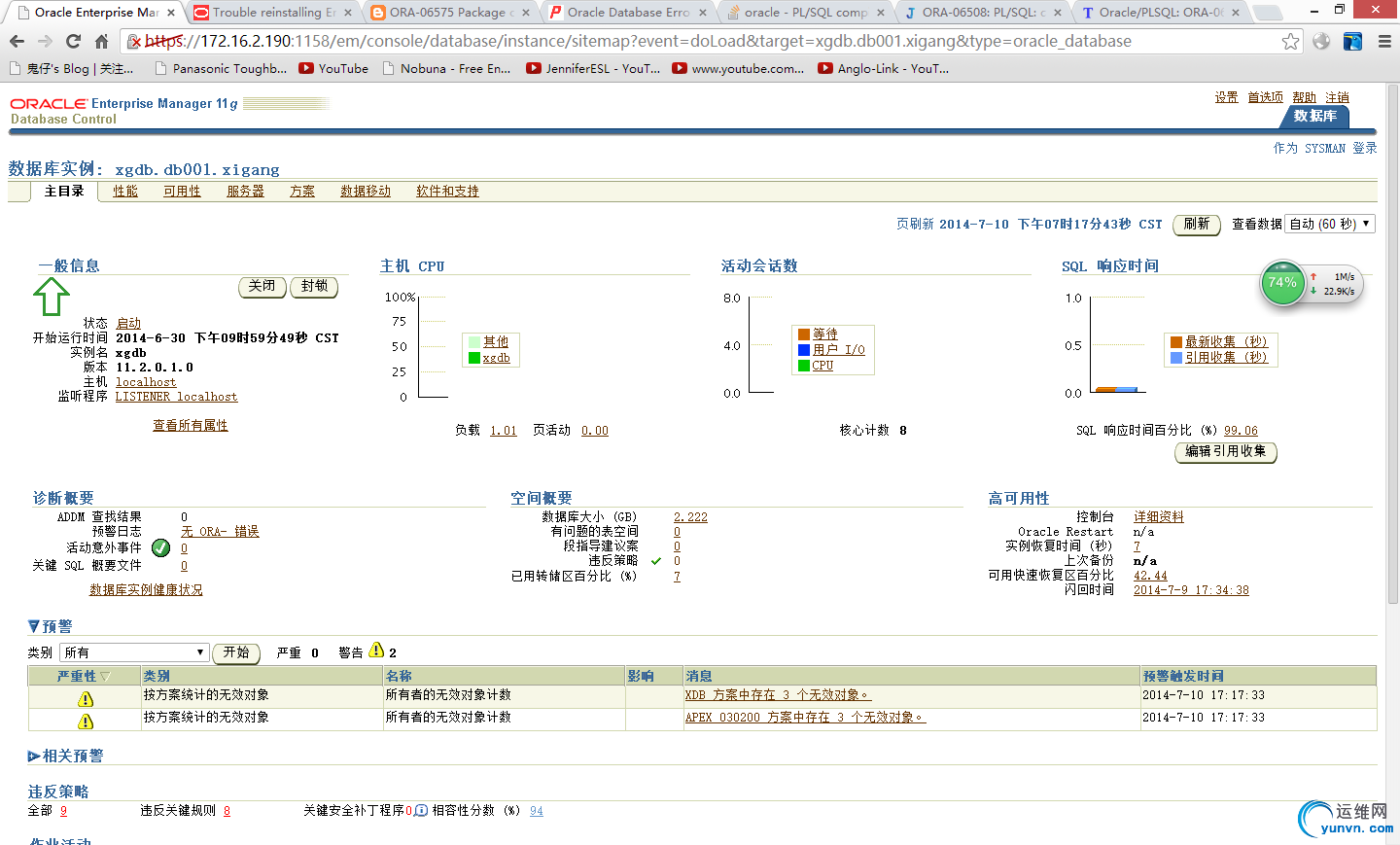Sort alerts by 严重性 column header
Image resolution: width=1400 pixels, height=845 pixels.
(84, 676)
